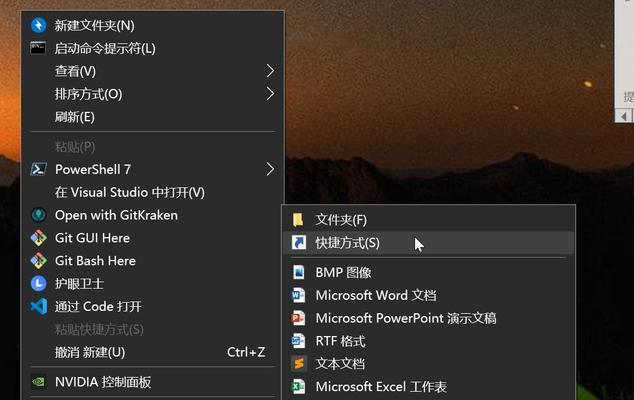634x400 pixels.
Task: Click the Microsoft Excel worksheet icon
Action: (298, 387)
